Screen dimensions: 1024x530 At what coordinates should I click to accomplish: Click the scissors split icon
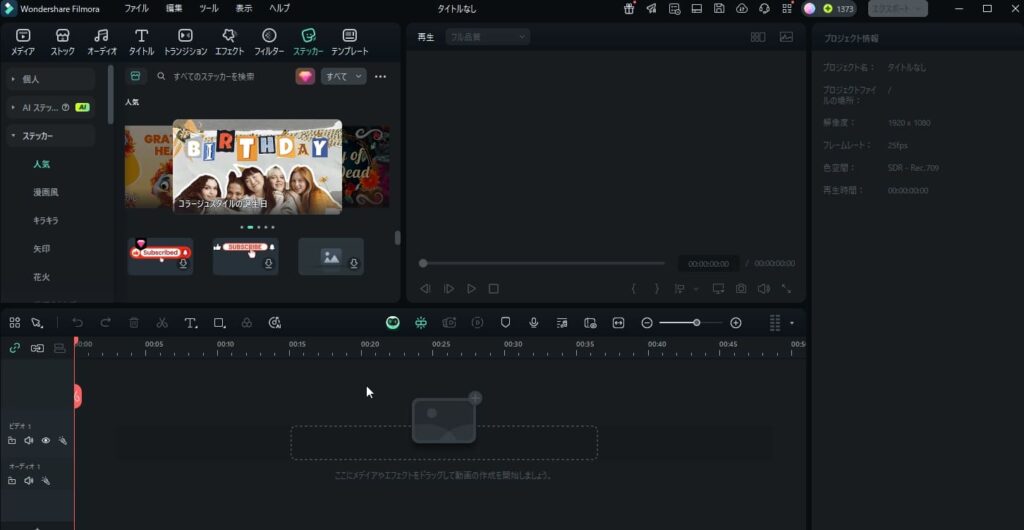(x=162, y=322)
